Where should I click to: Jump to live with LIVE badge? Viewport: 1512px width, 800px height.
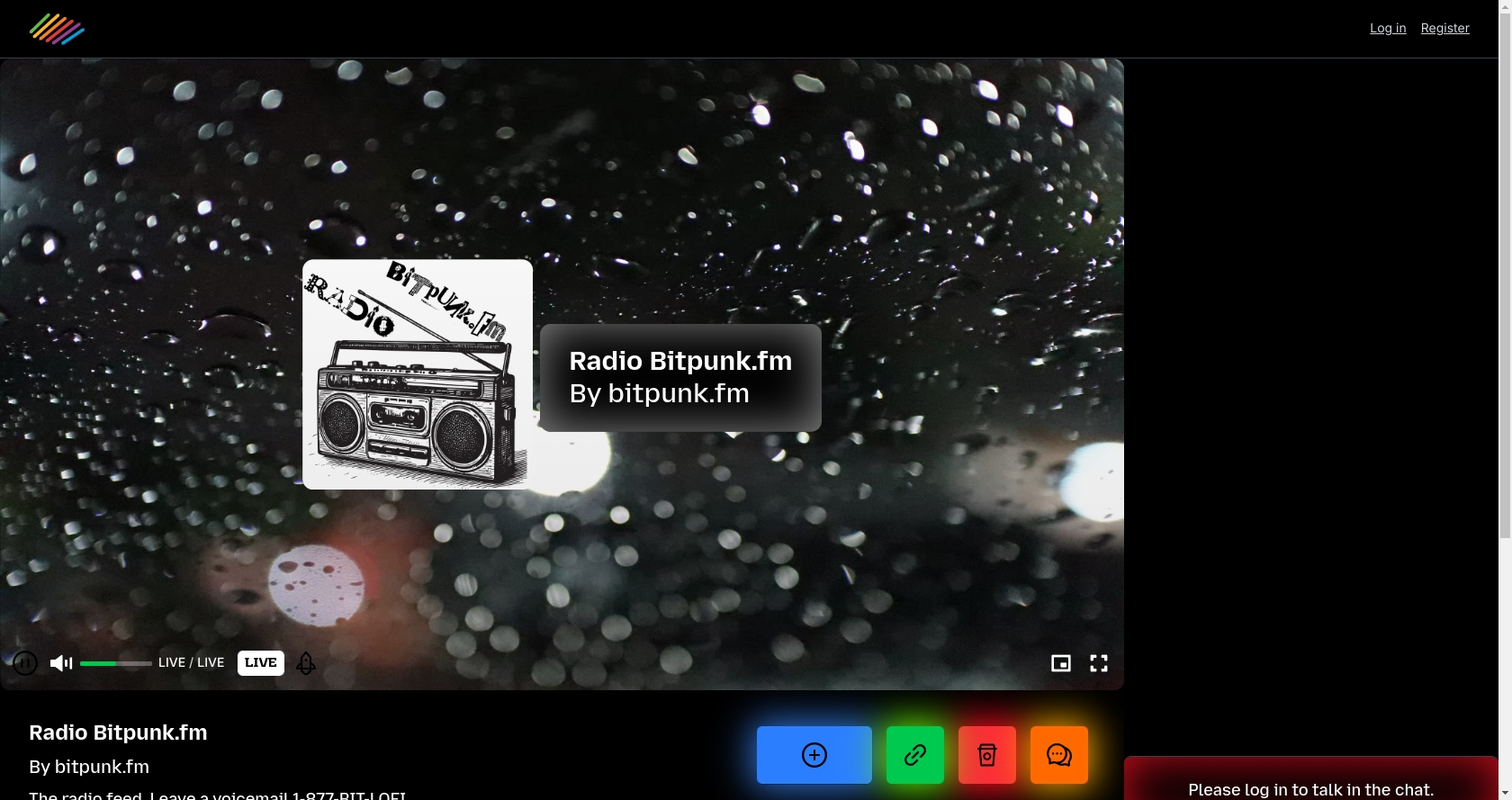point(261,663)
